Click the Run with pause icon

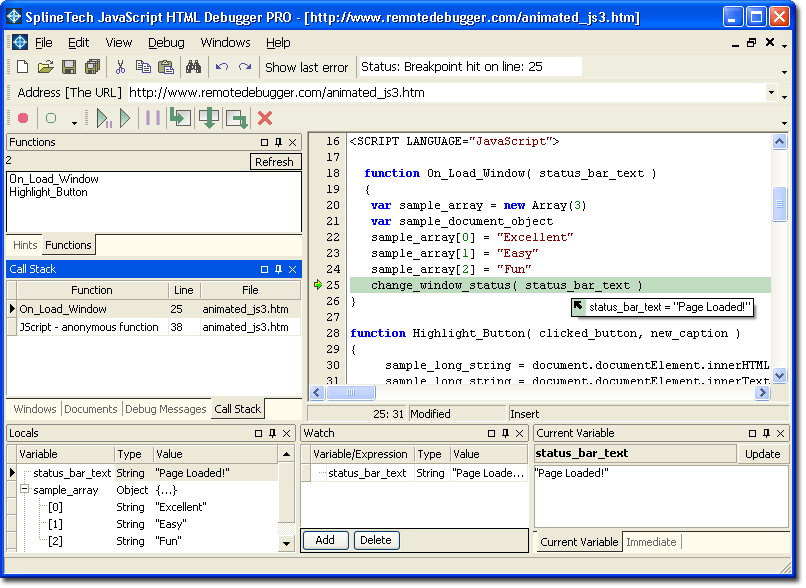(104, 118)
